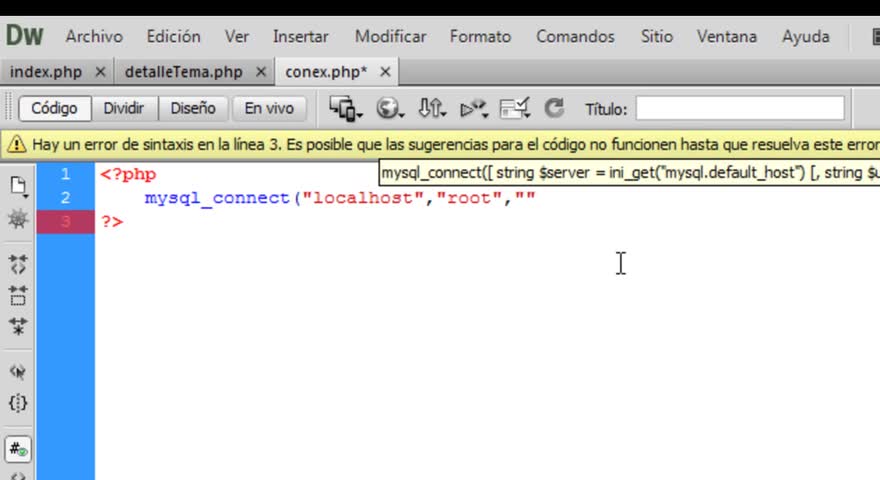Viewport: 880px width, 480px height.
Task: Open the W3C validation dropdown
Action: click(474, 108)
